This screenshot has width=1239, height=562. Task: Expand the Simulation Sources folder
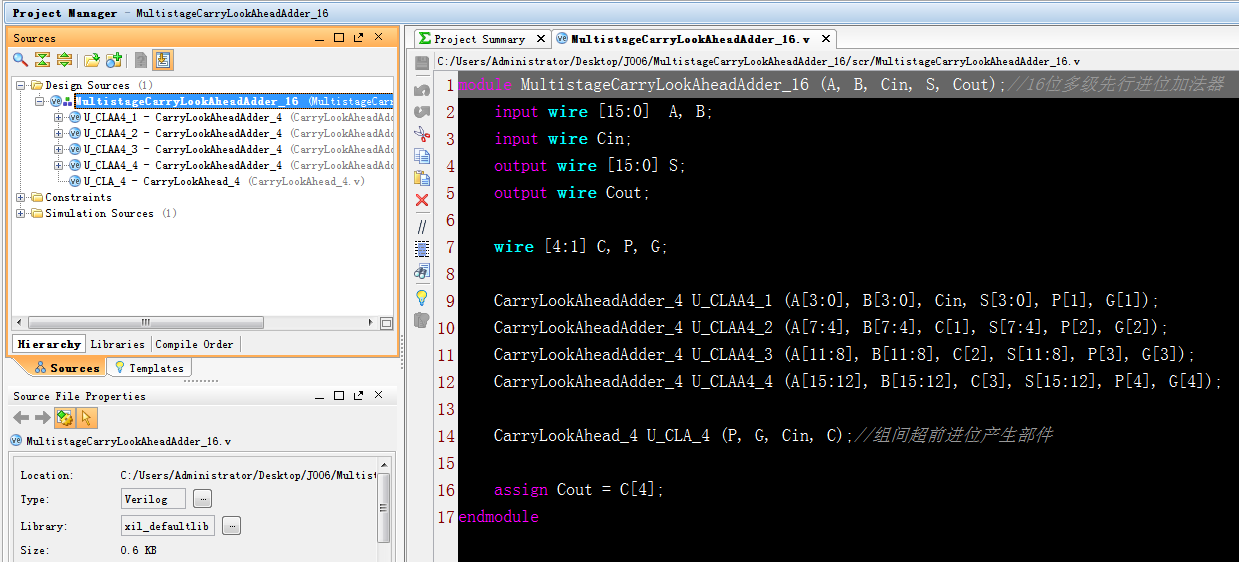point(21,213)
